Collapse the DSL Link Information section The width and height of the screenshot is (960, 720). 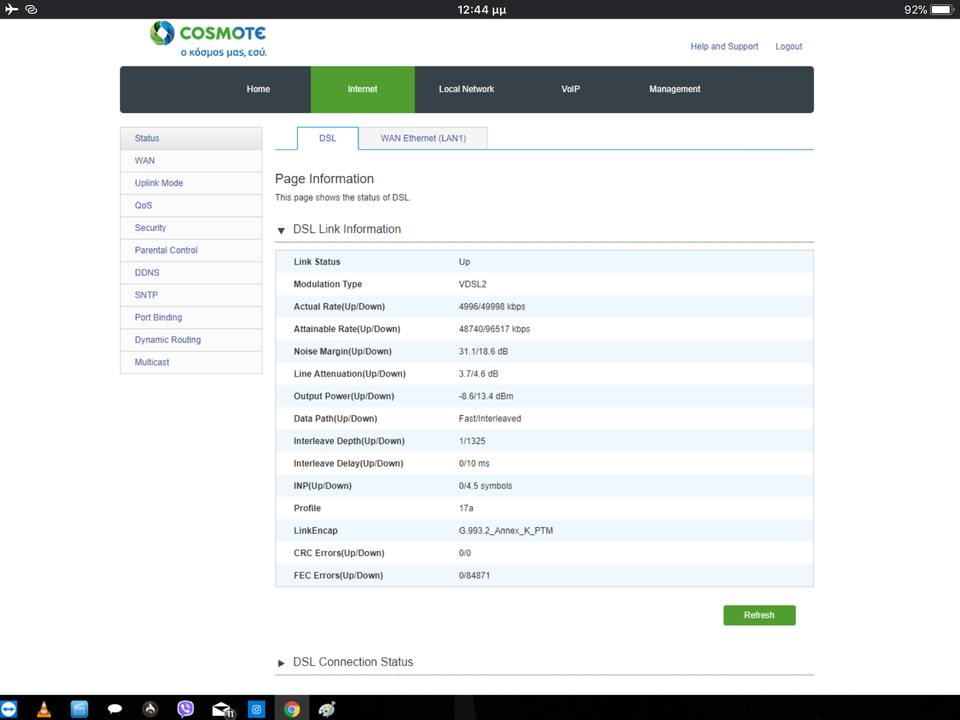pyautogui.click(x=281, y=230)
